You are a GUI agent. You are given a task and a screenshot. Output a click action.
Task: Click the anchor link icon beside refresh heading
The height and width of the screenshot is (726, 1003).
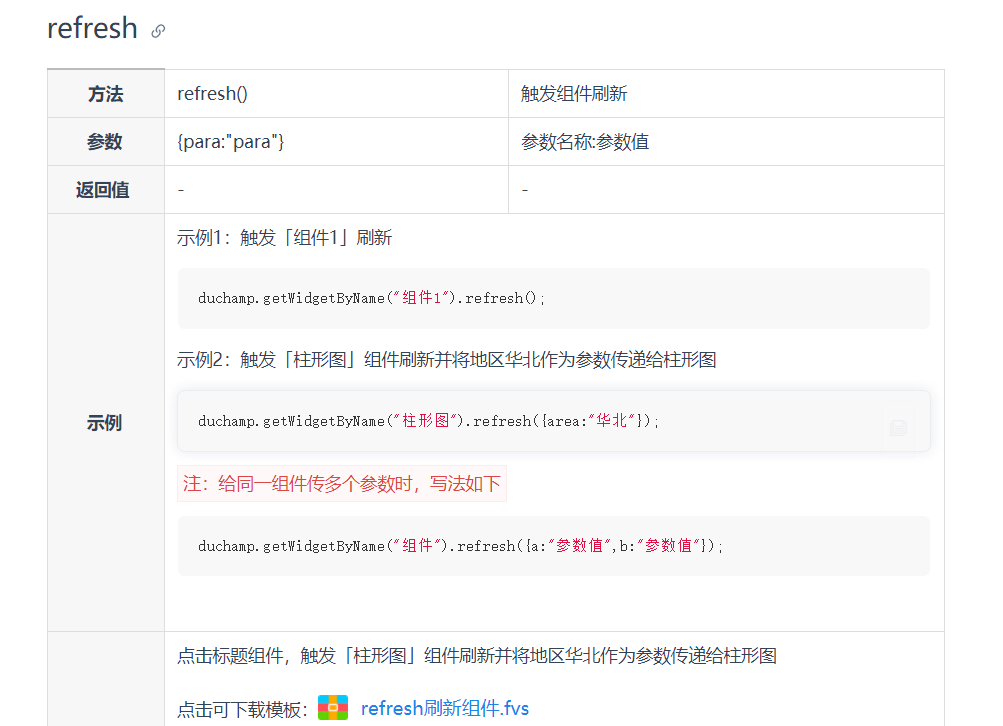pyautogui.click(x=158, y=31)
